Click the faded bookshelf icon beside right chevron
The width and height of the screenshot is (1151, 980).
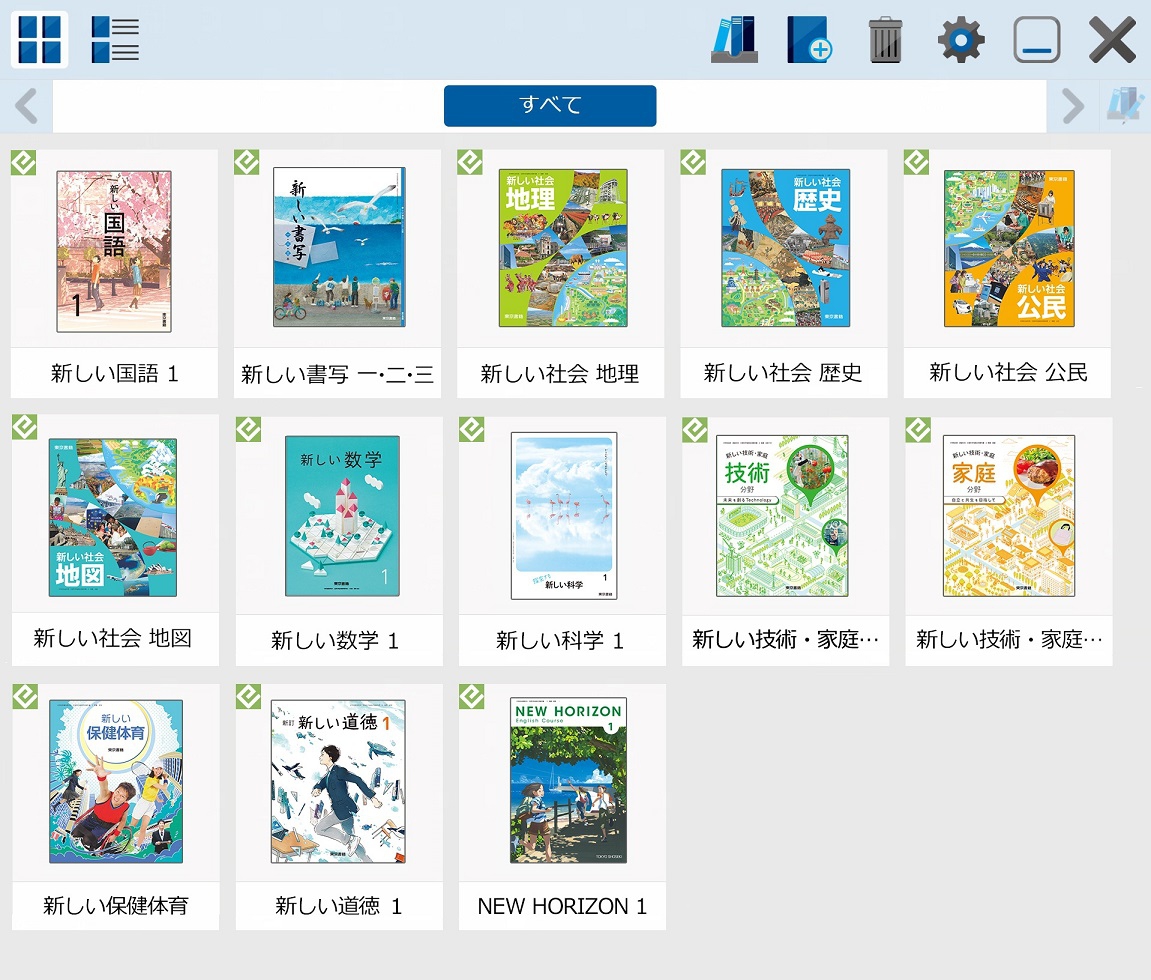pos(1125,106)
